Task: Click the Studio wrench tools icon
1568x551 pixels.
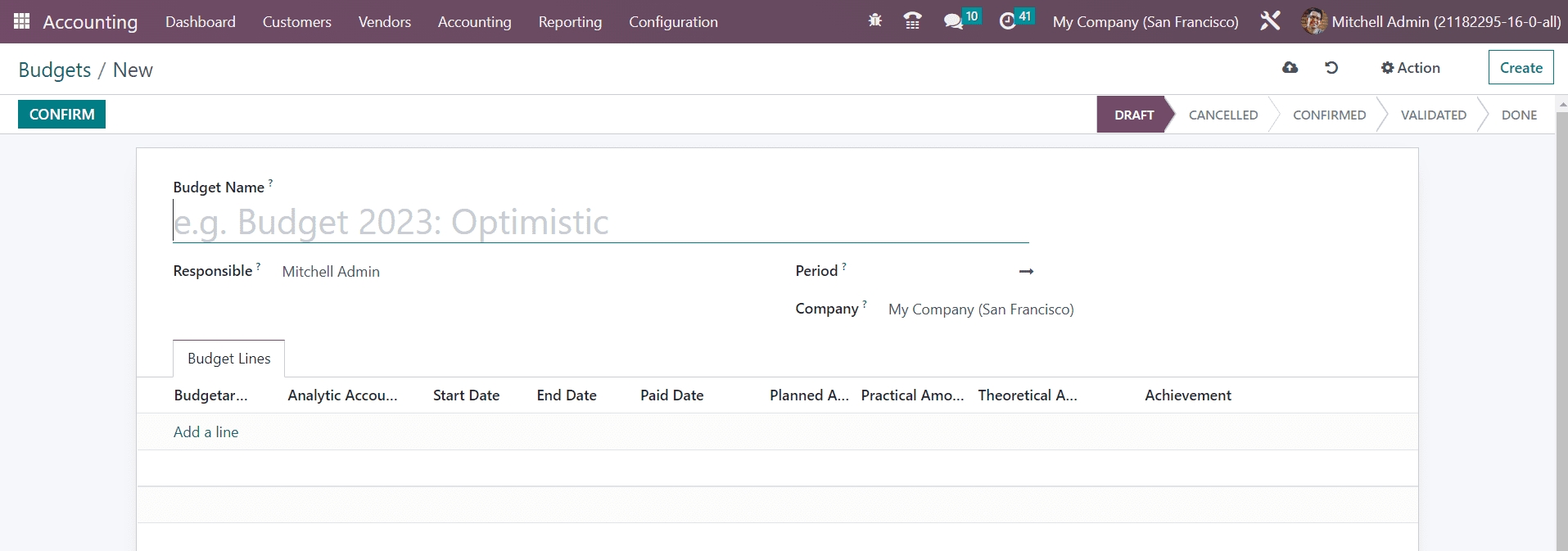Action: point(1270,21)
